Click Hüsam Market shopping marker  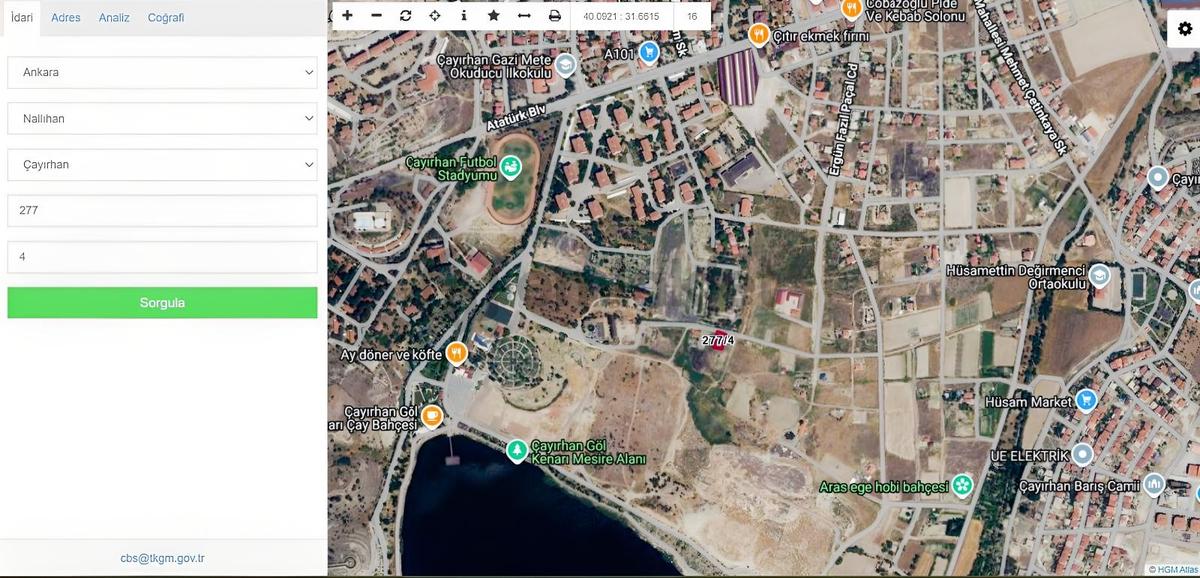coord(1086,401)
